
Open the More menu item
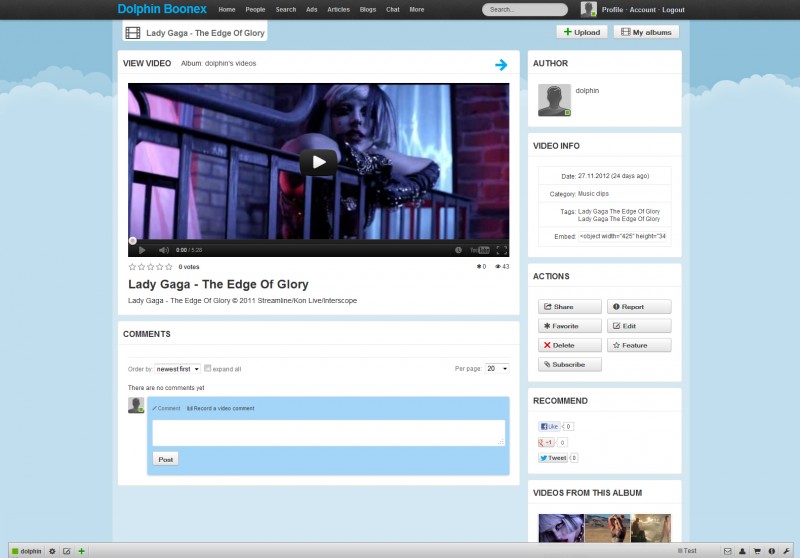[417, 10]
